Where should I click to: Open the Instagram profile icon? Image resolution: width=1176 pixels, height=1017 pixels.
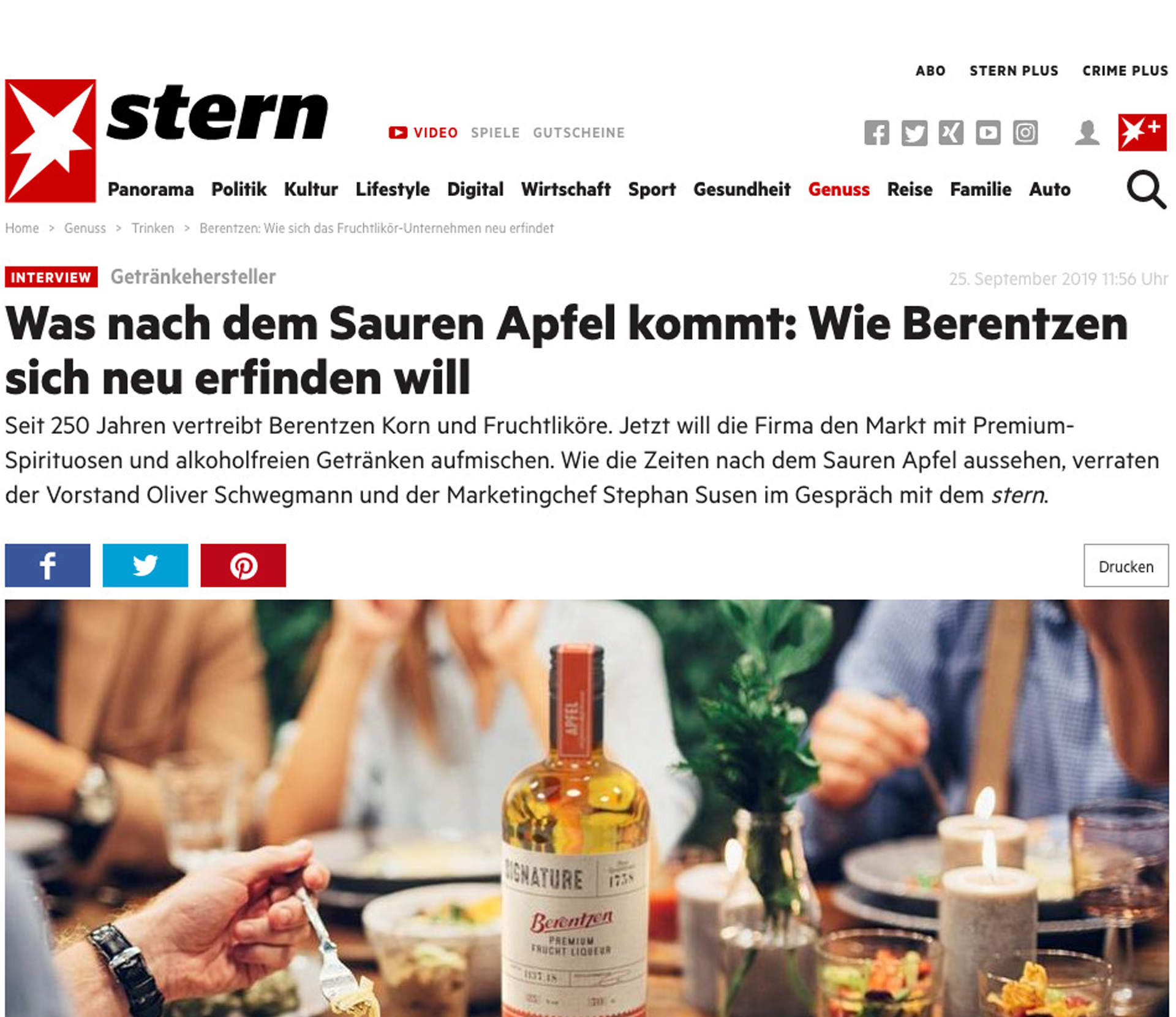pos(1025,133)
